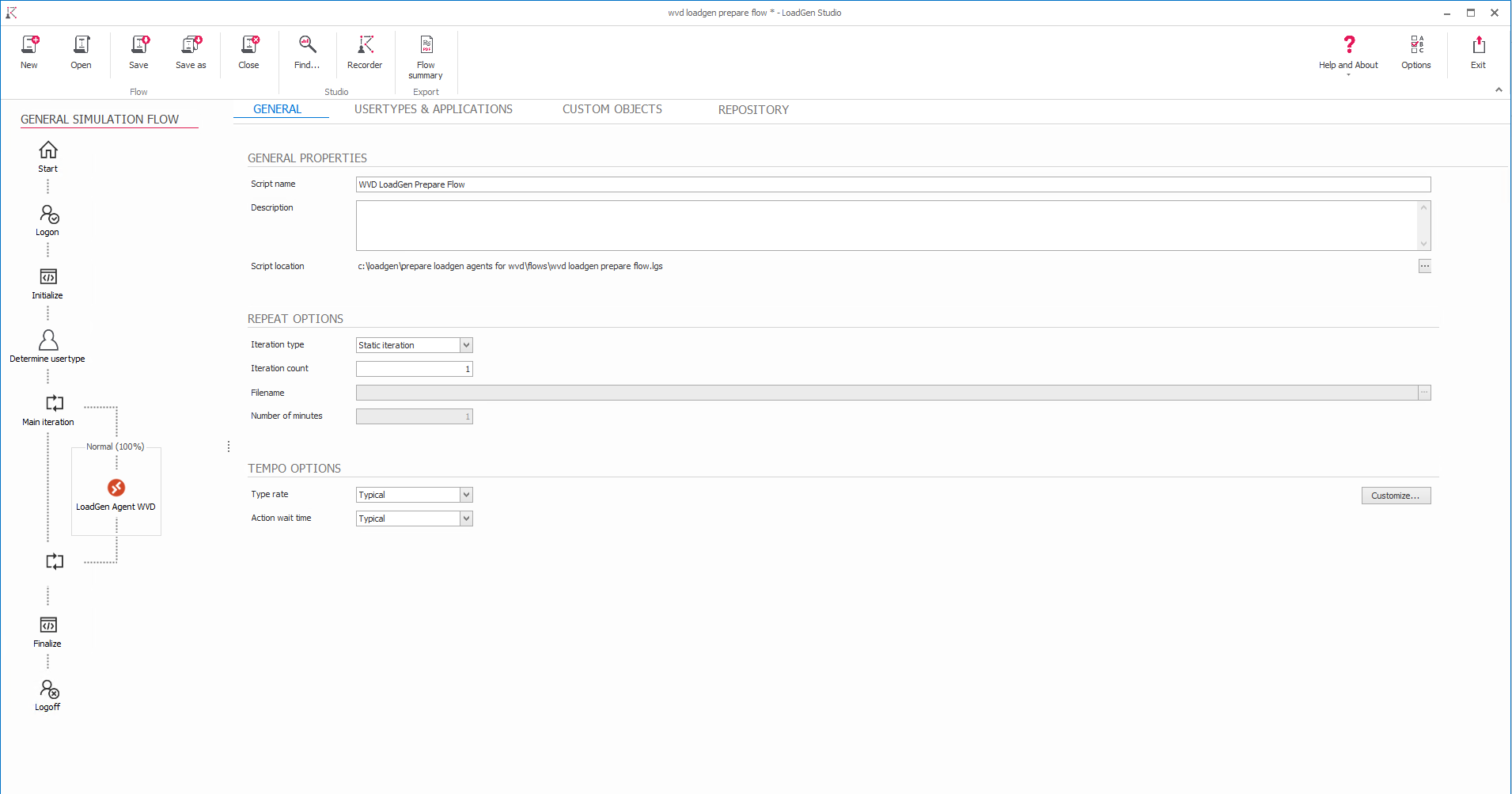
Task: Collapse the ribbon with the chevron
Action: pyautogui.click(x=1499, y=90)
